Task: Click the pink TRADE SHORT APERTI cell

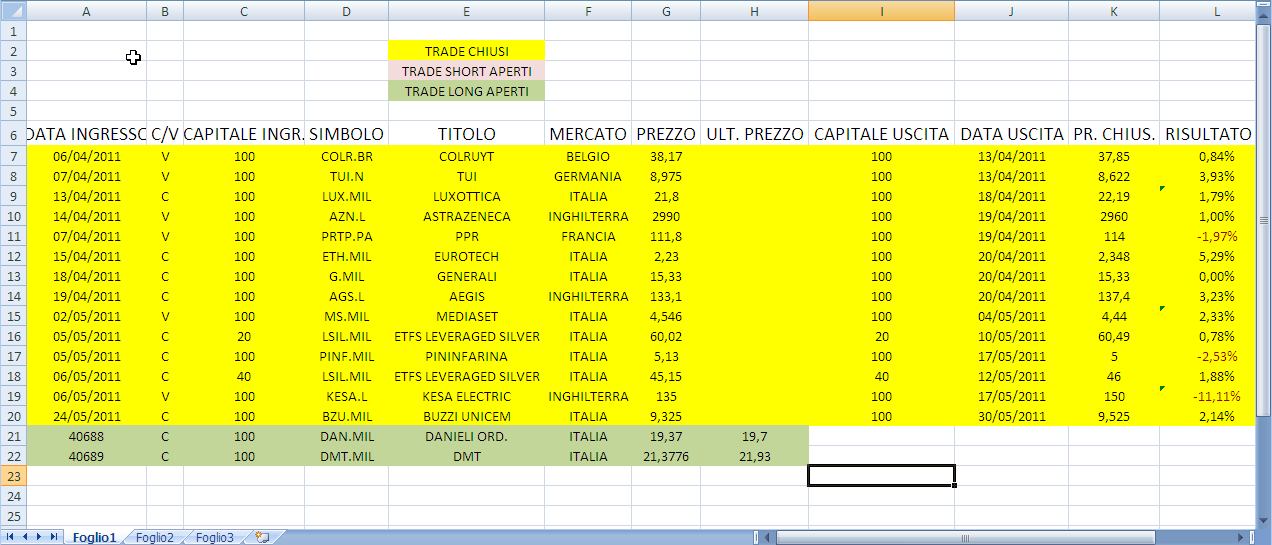Action: coord(466,71)
